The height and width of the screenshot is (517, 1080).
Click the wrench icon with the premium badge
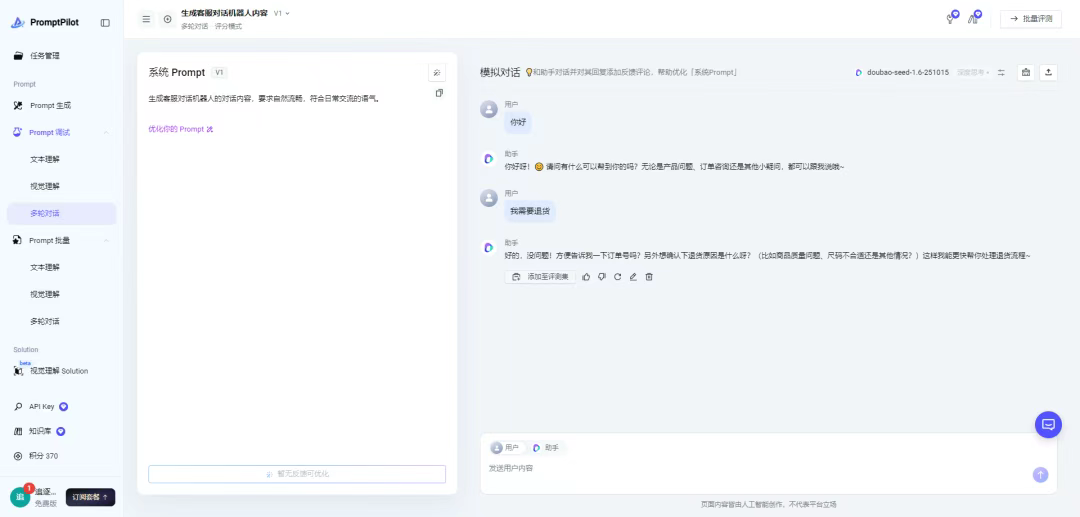click(951, 18)
